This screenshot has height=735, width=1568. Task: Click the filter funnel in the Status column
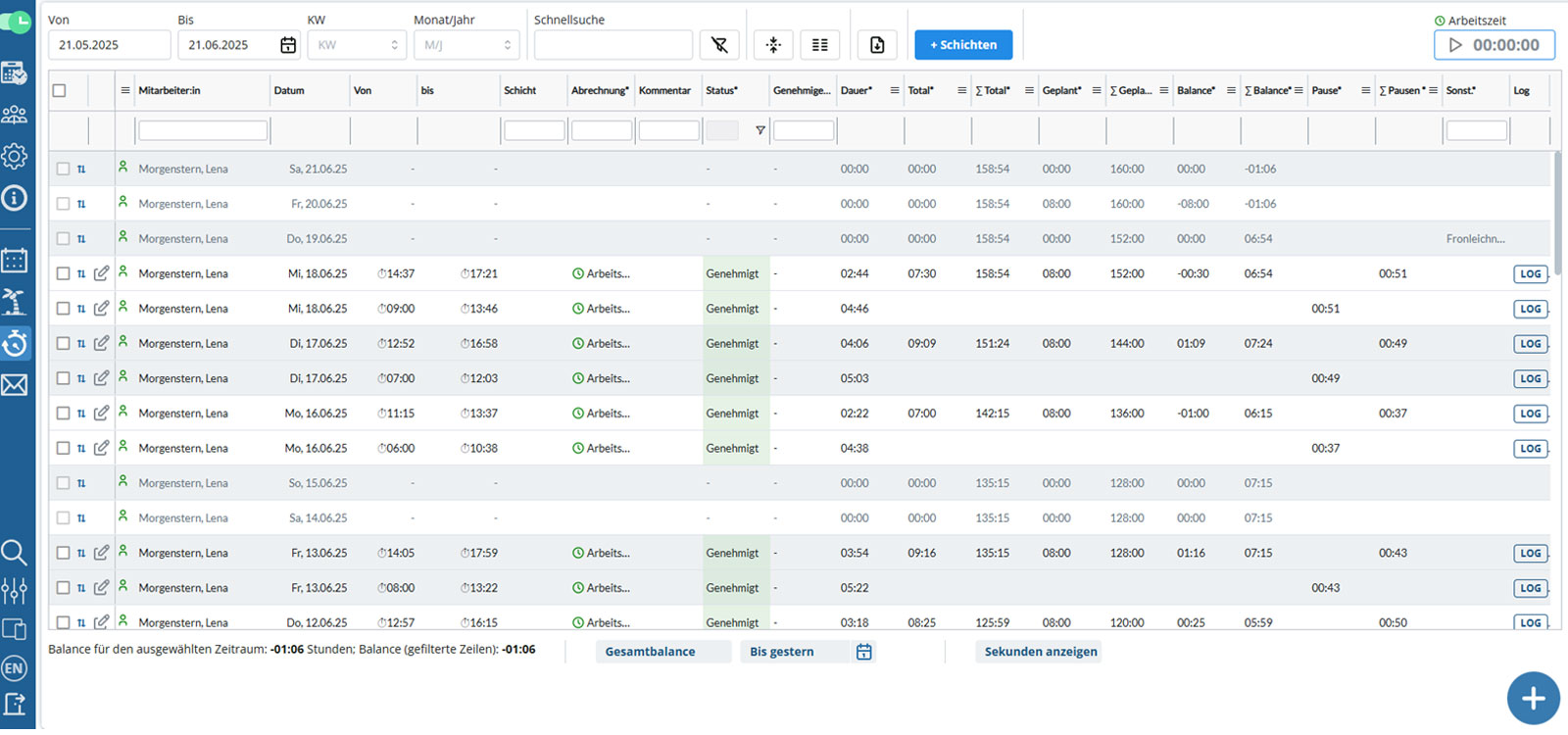(x=760, y=130)
